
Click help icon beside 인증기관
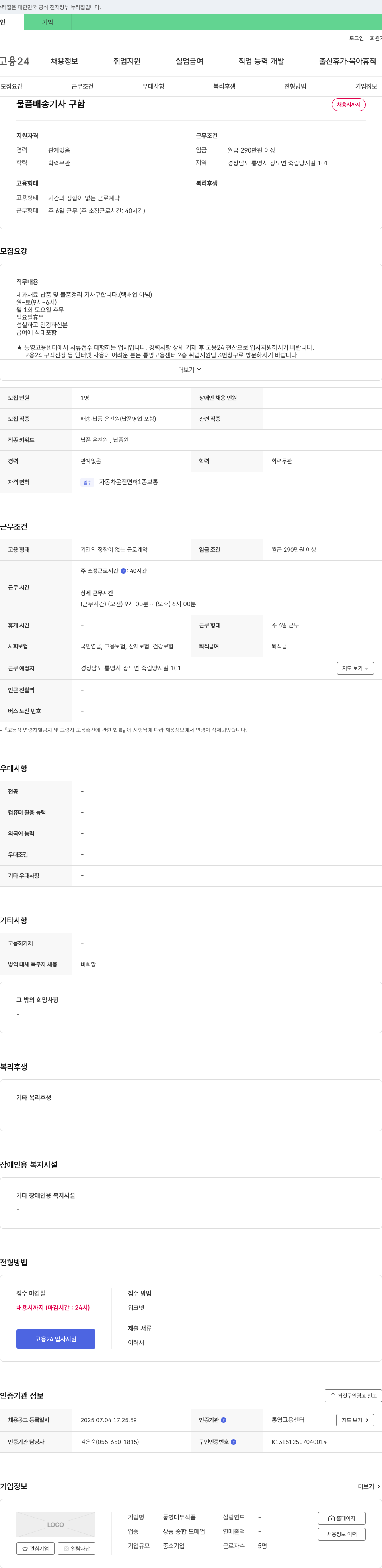[x=224, y=1420]
